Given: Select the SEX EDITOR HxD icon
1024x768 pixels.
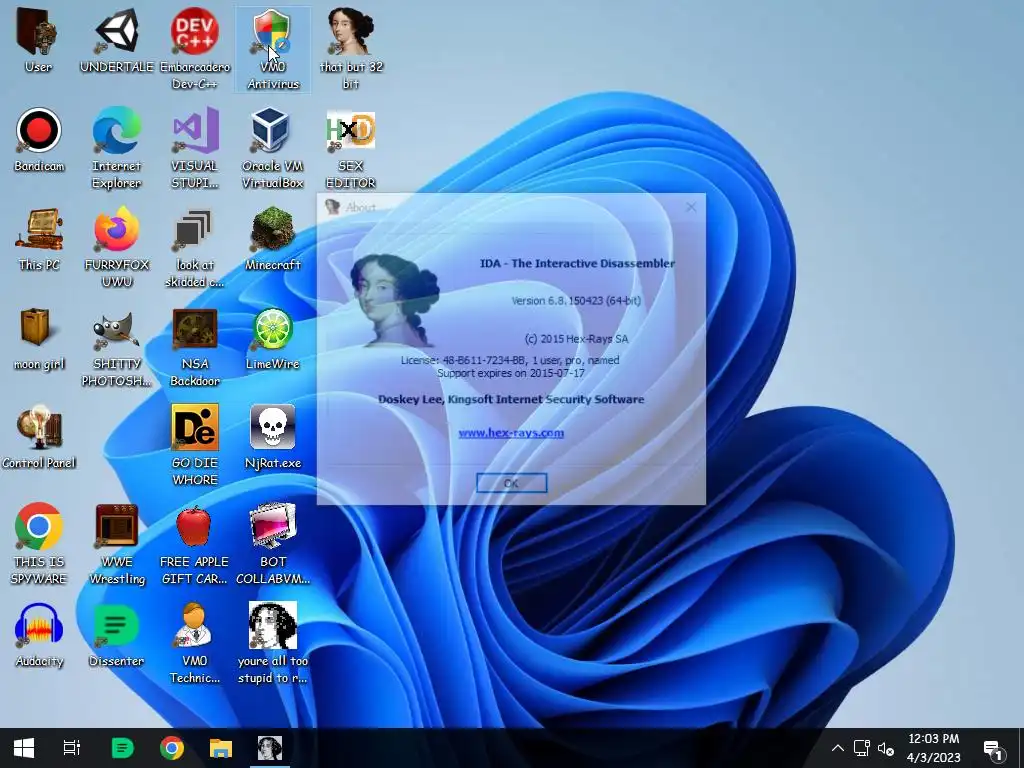Looking at the screenshot, I should (x=351, y=148).
